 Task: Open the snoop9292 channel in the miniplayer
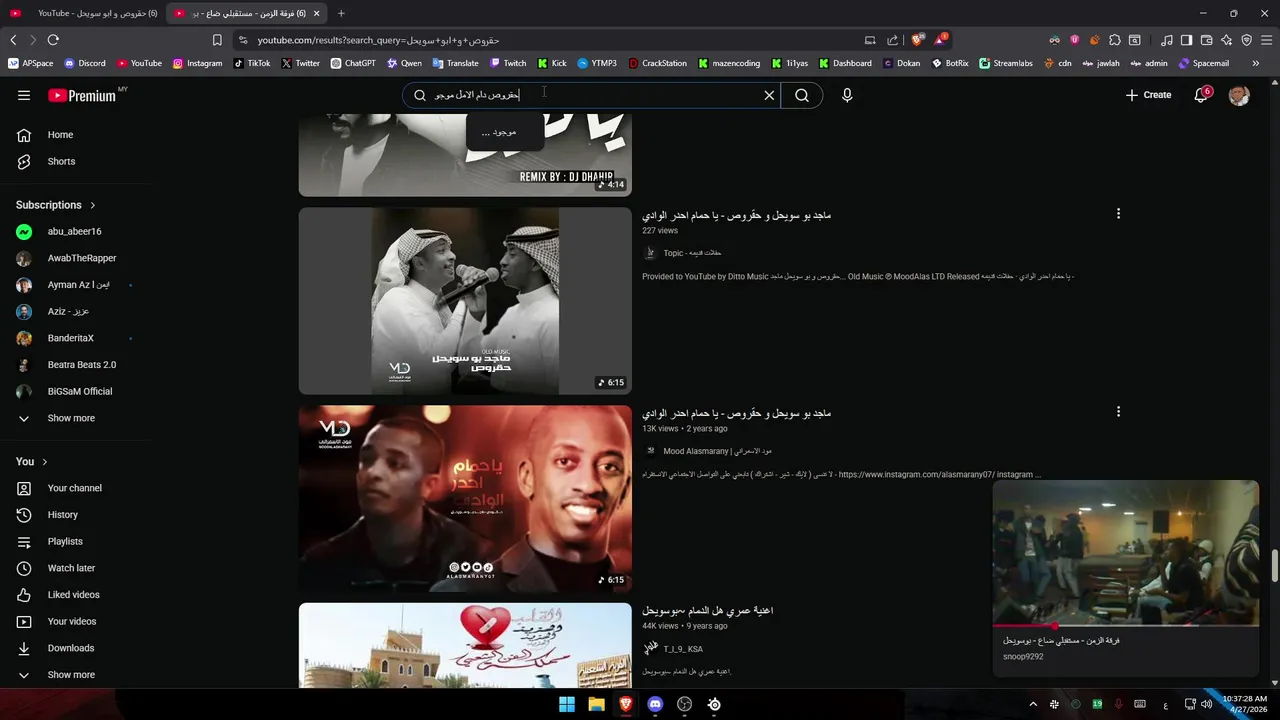click(1023, 657)
